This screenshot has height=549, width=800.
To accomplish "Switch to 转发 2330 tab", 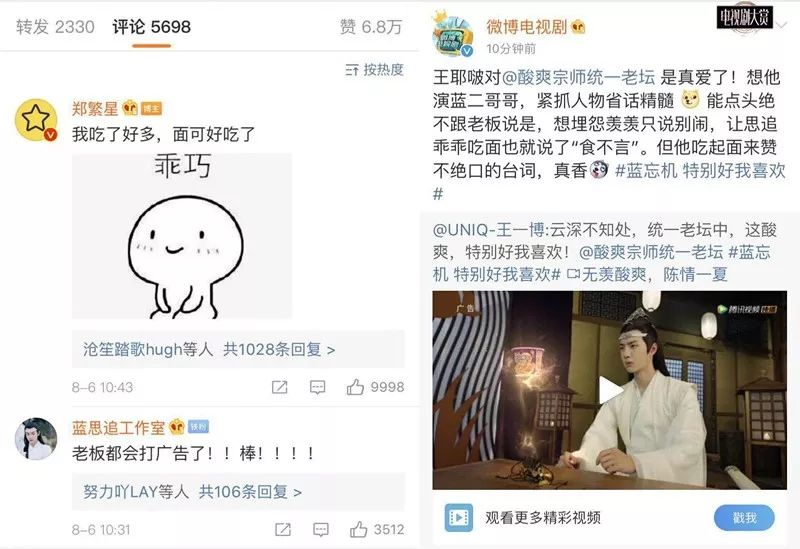I will click(x=55, y=27).
